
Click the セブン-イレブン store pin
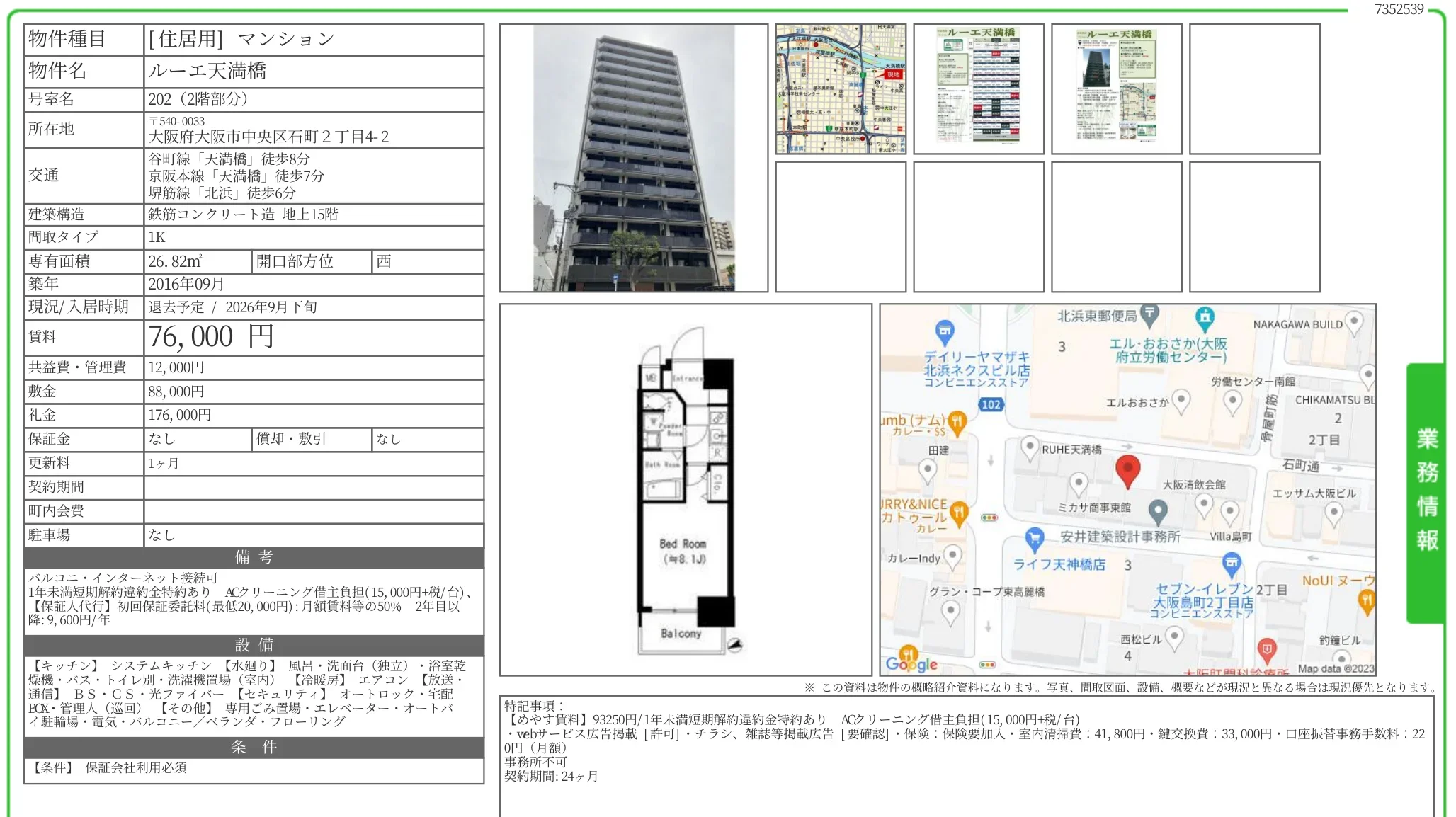pos(1232,564)
